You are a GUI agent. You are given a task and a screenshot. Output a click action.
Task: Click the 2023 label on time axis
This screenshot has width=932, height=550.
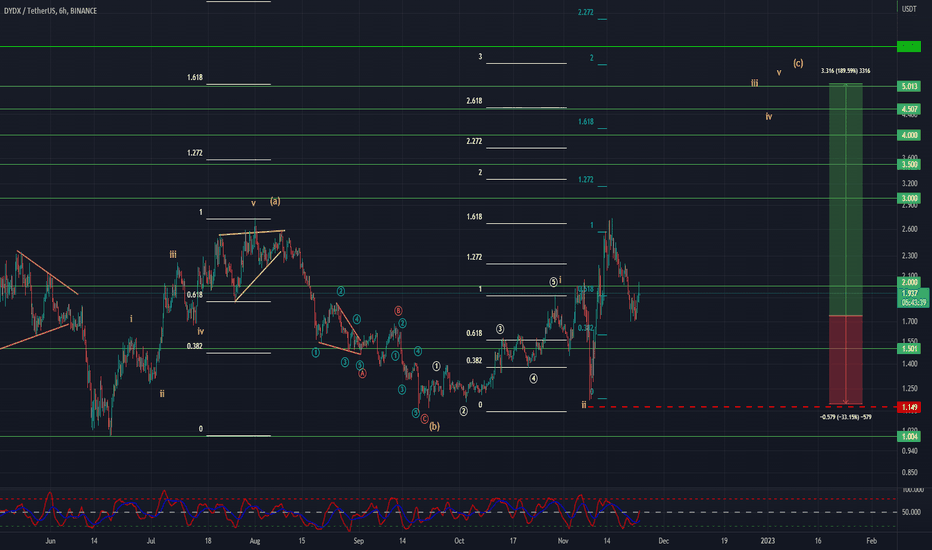tap(767, 540)
